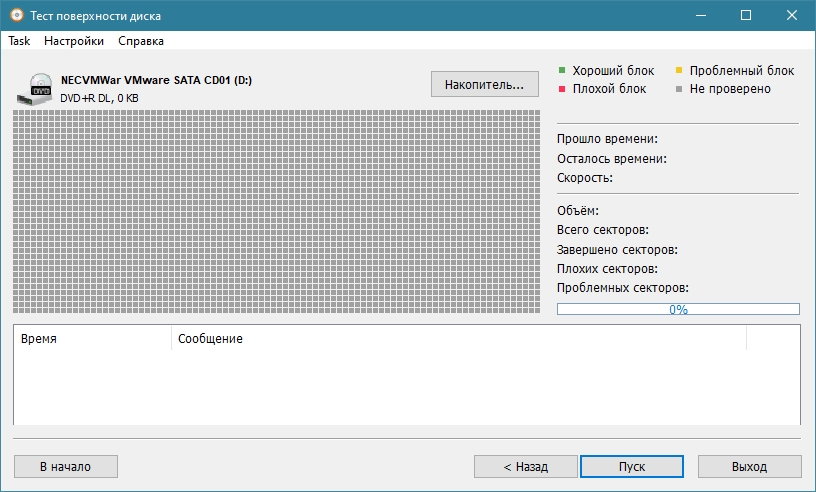Click the Время column header
This screenshot has width=816, height=492.
pos(92,339)
